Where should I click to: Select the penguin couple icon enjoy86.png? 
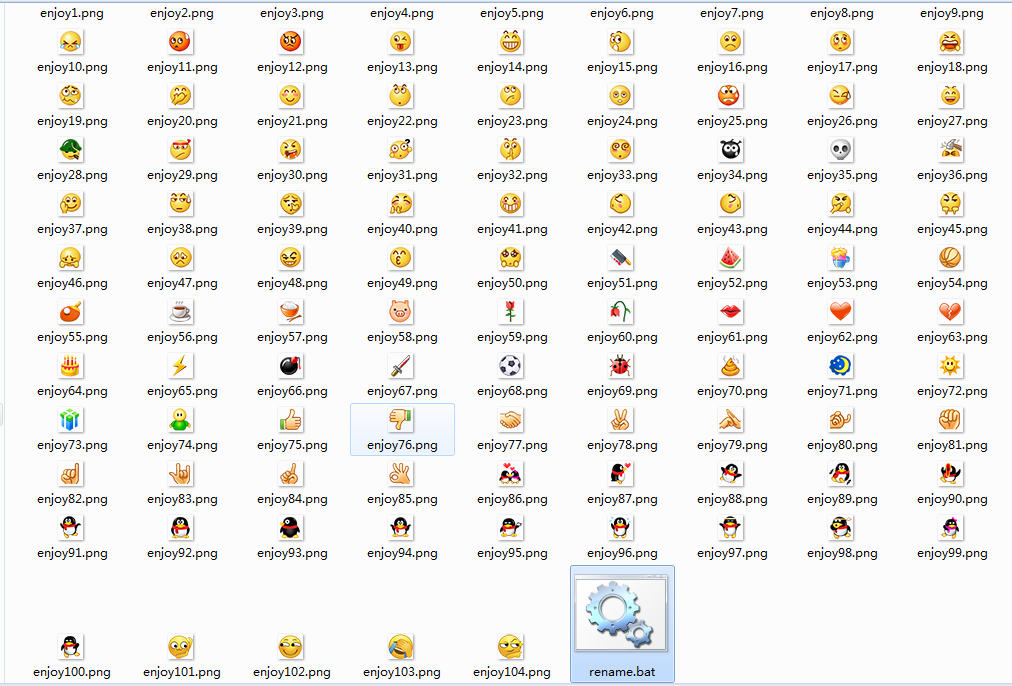511,474
